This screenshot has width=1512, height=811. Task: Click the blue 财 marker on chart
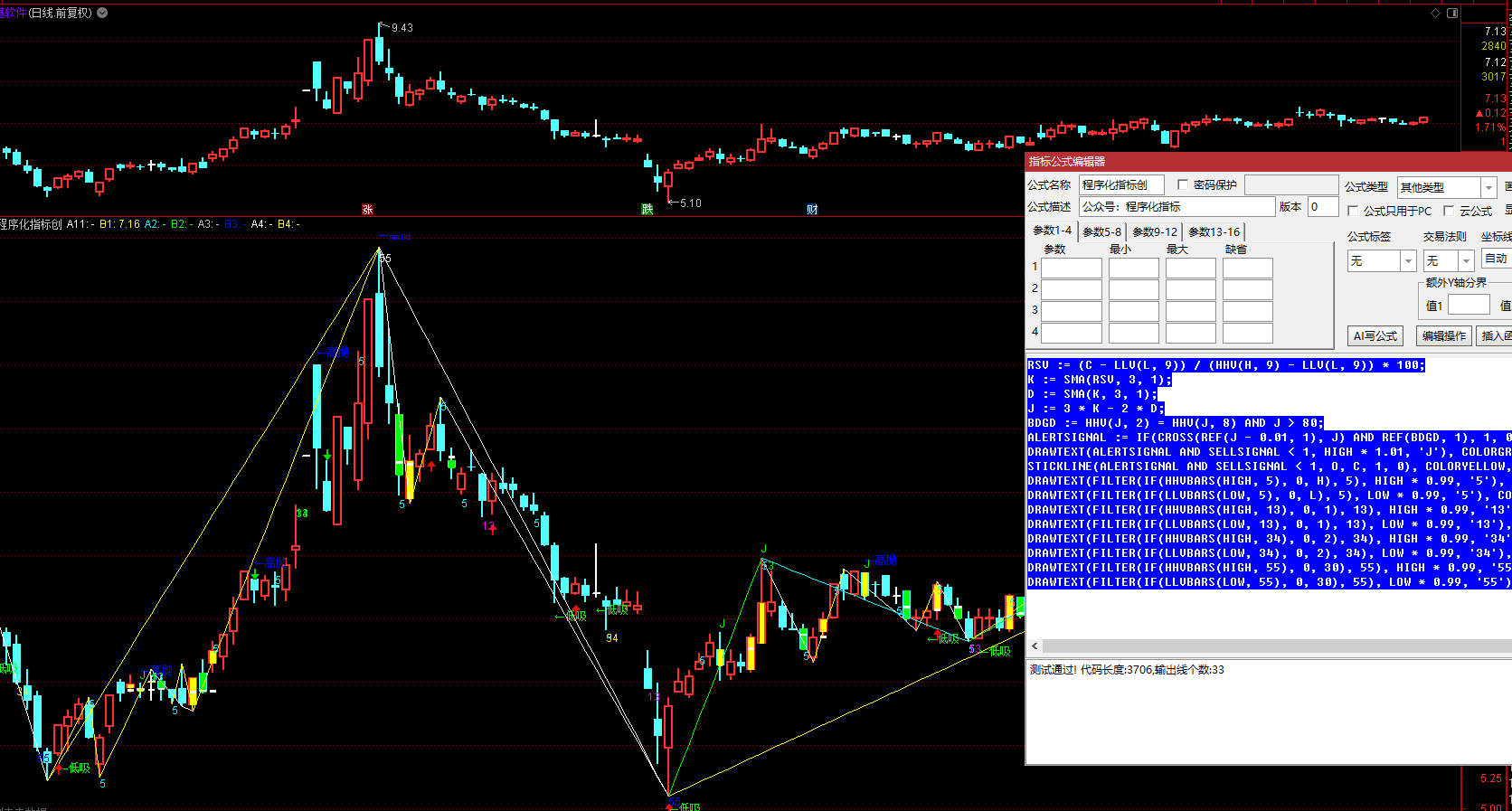(812, 210)
